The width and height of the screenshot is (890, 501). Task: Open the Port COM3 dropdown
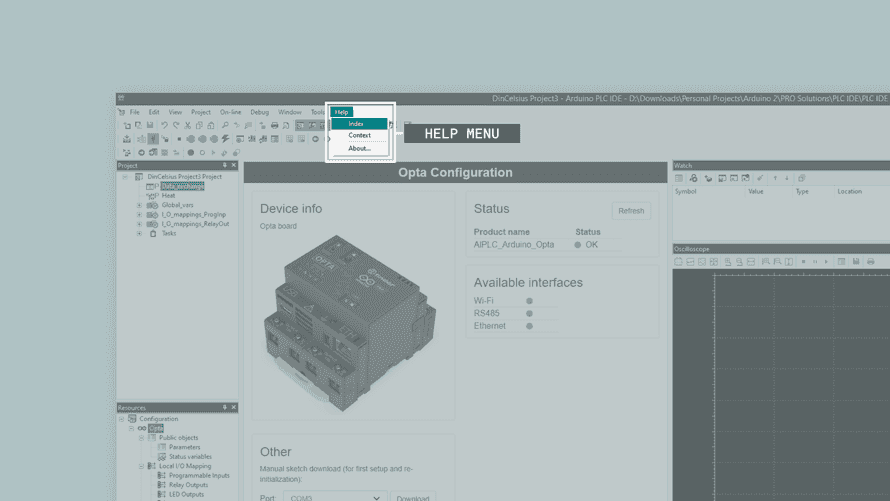tap(335, 498)
